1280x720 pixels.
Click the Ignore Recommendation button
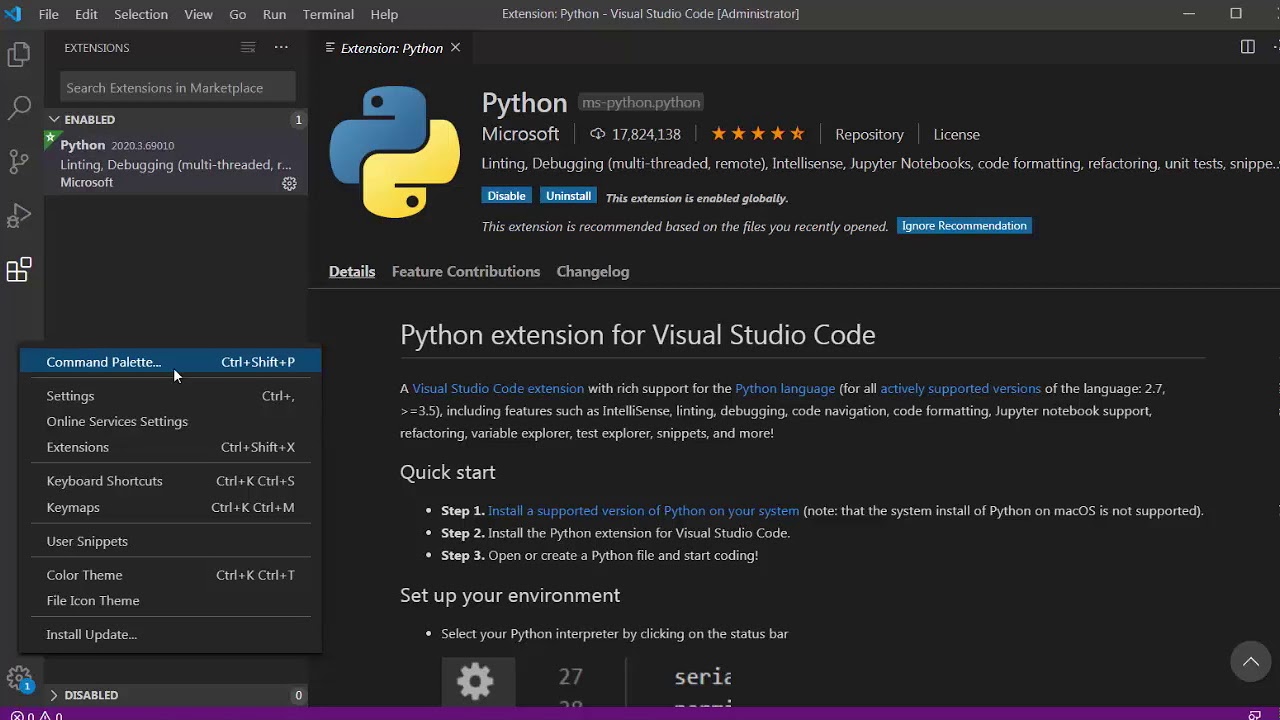click(x=964, y=226)
